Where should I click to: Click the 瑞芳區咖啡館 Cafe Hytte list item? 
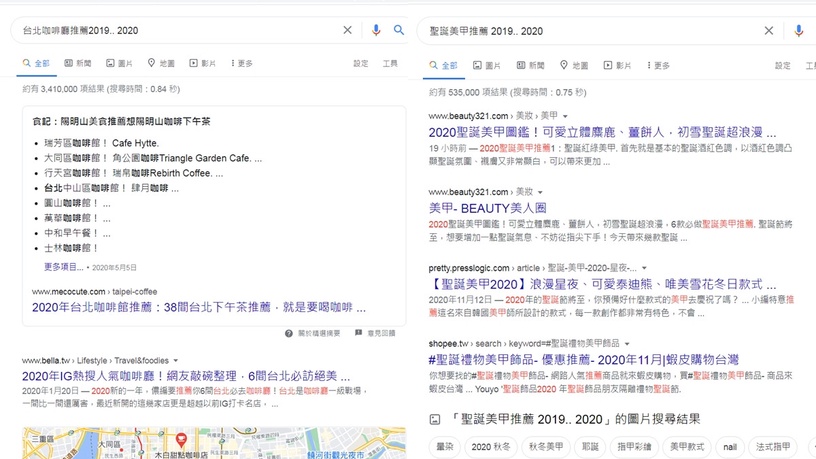(101, 143)
